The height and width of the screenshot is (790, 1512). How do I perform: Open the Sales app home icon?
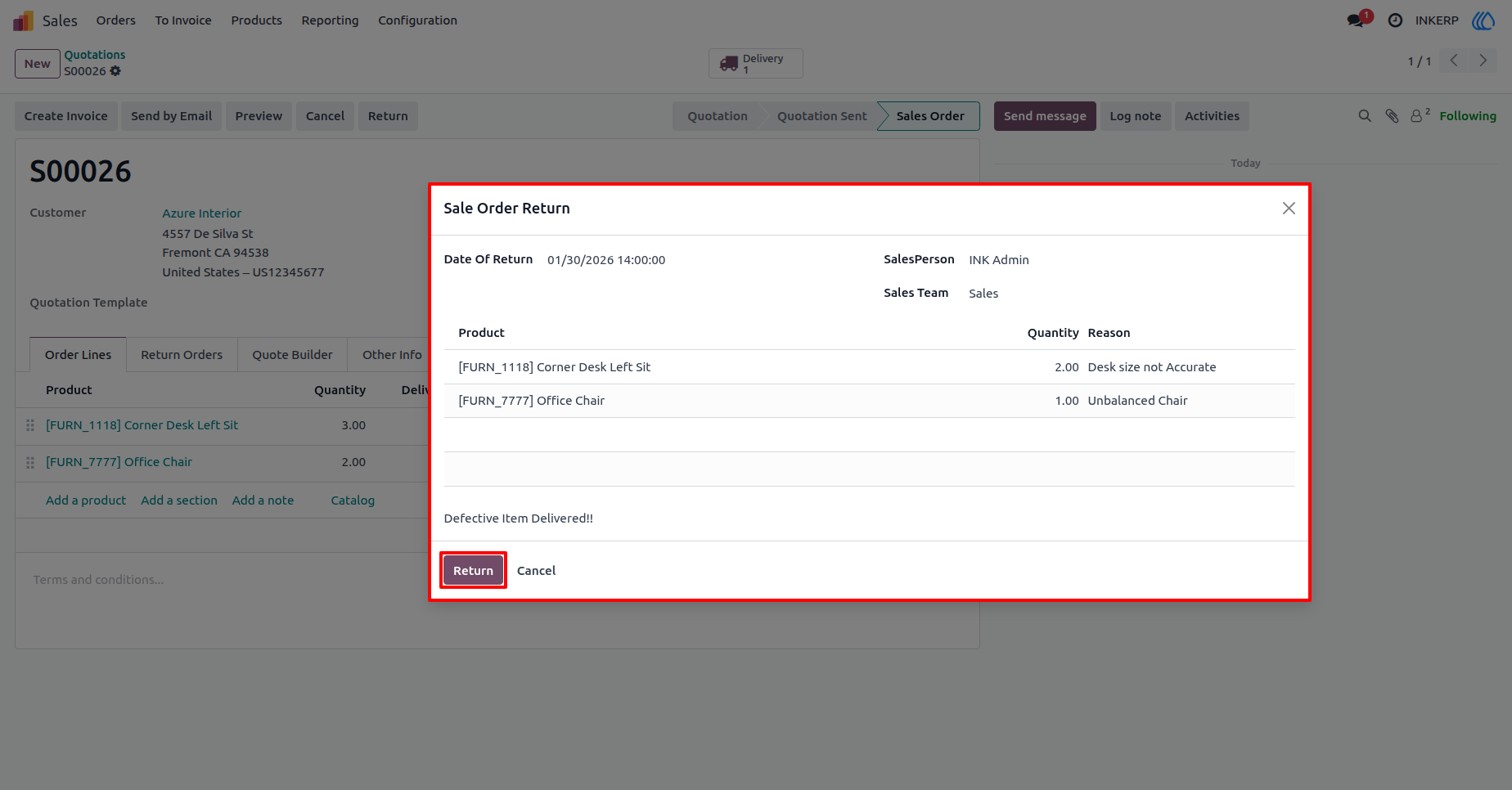click(x=23, y=20)
